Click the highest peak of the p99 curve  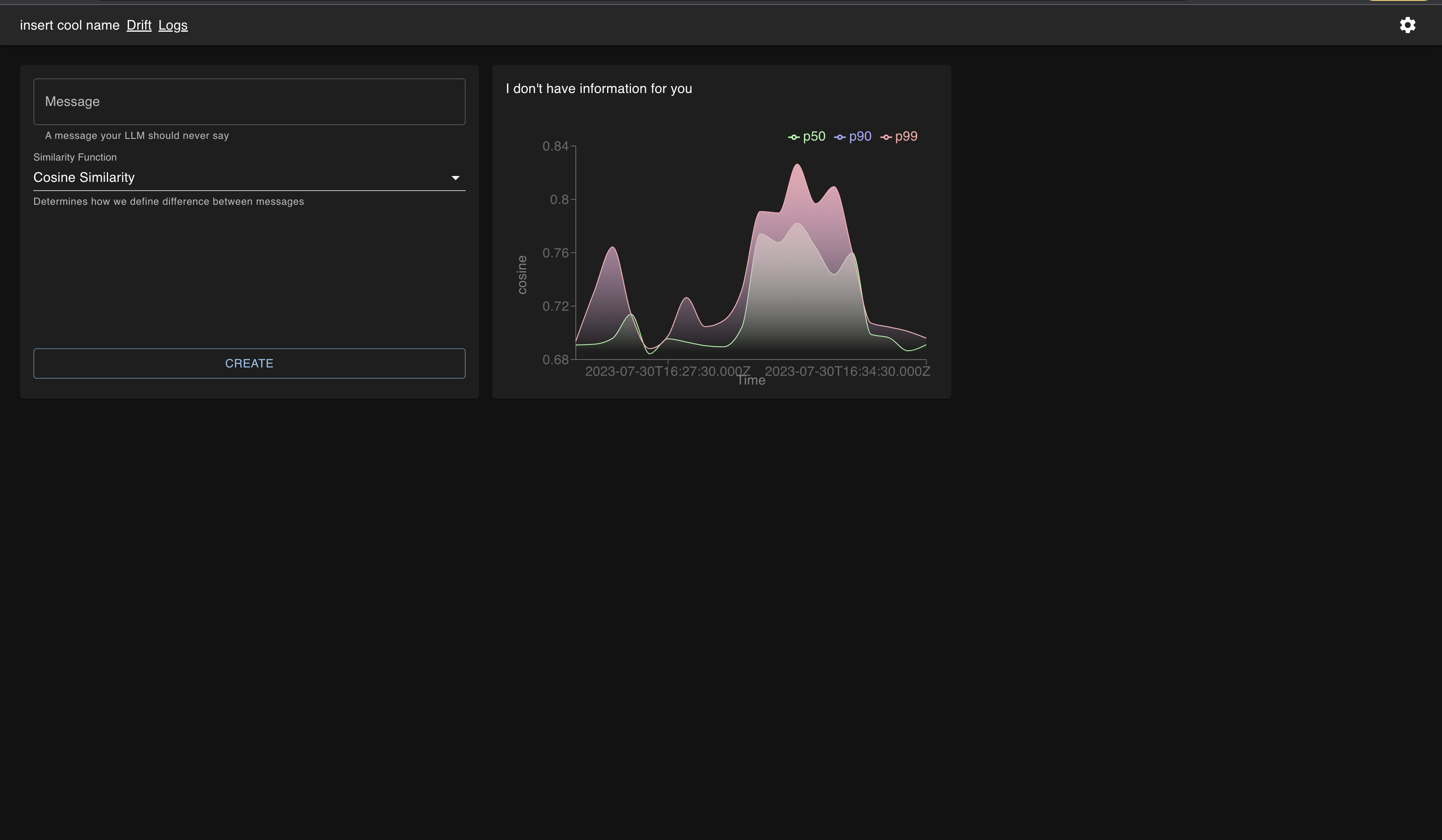coord(797,165)
